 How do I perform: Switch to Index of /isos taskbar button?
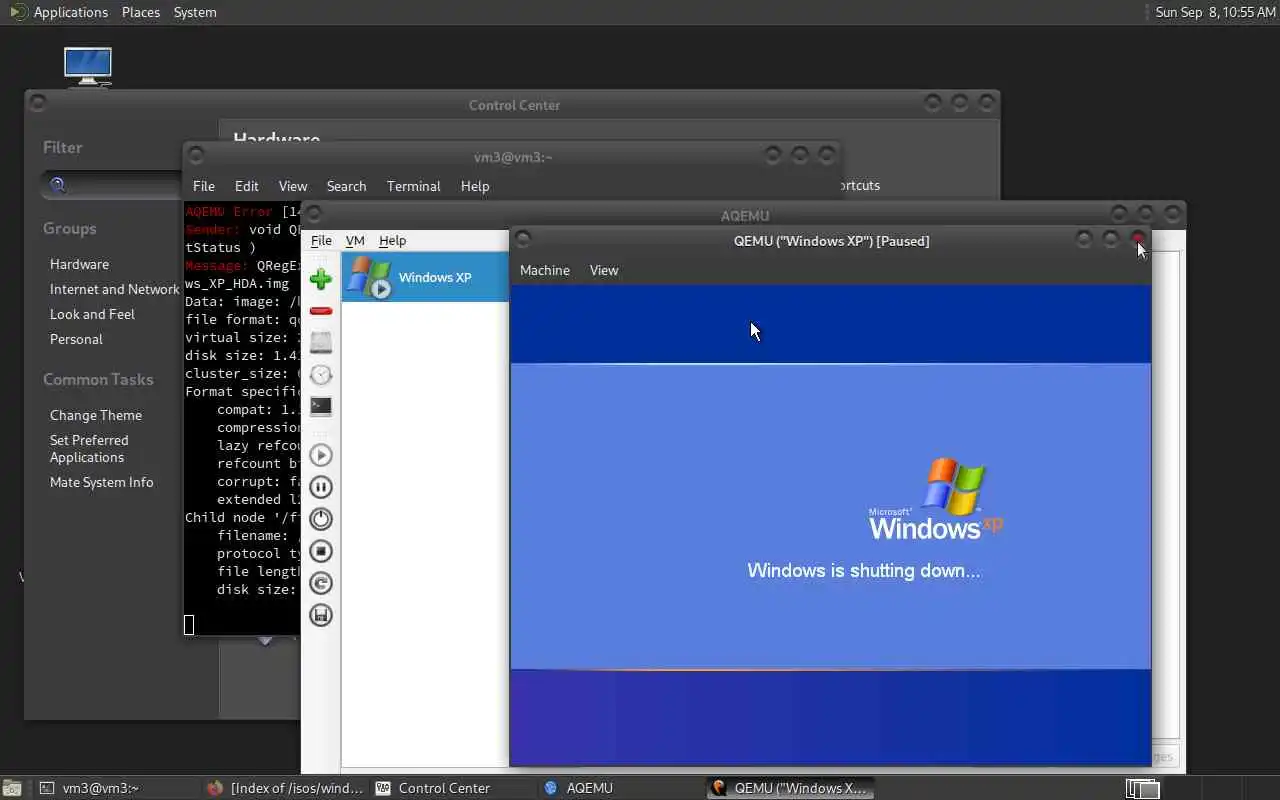click(x=285, y=788)
